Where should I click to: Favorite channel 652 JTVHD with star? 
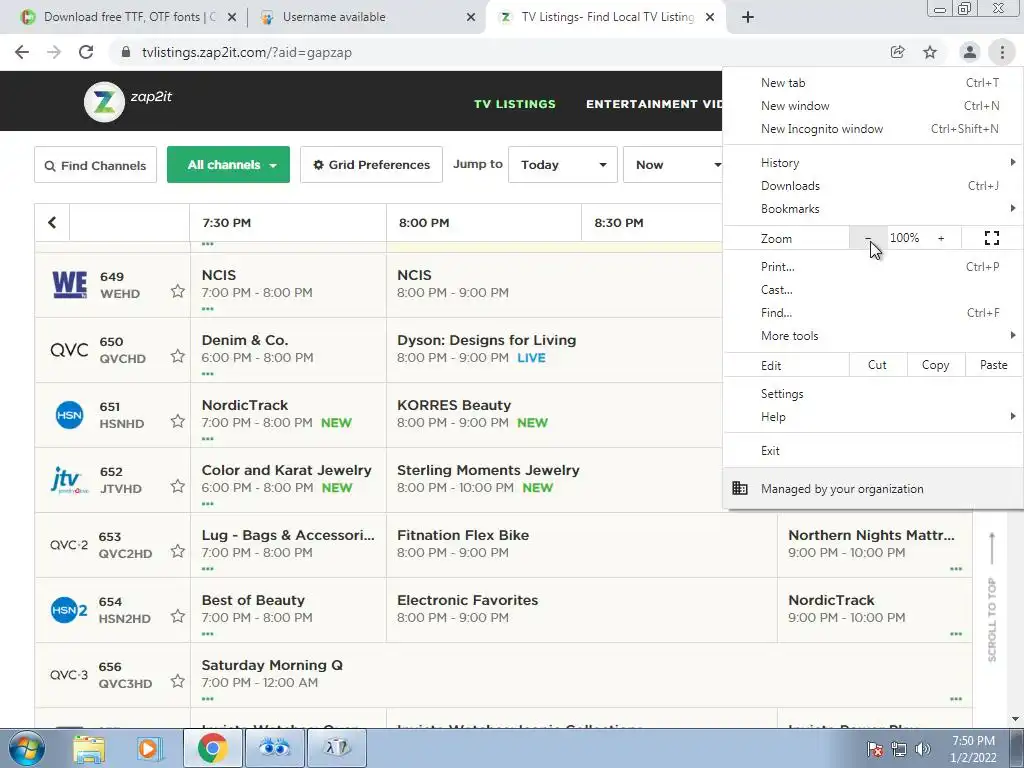[178, 486]
